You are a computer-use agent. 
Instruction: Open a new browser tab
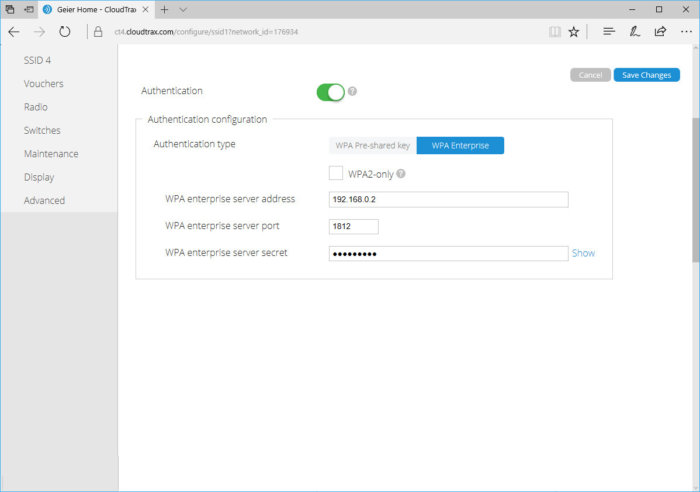(x=164, y=9)
